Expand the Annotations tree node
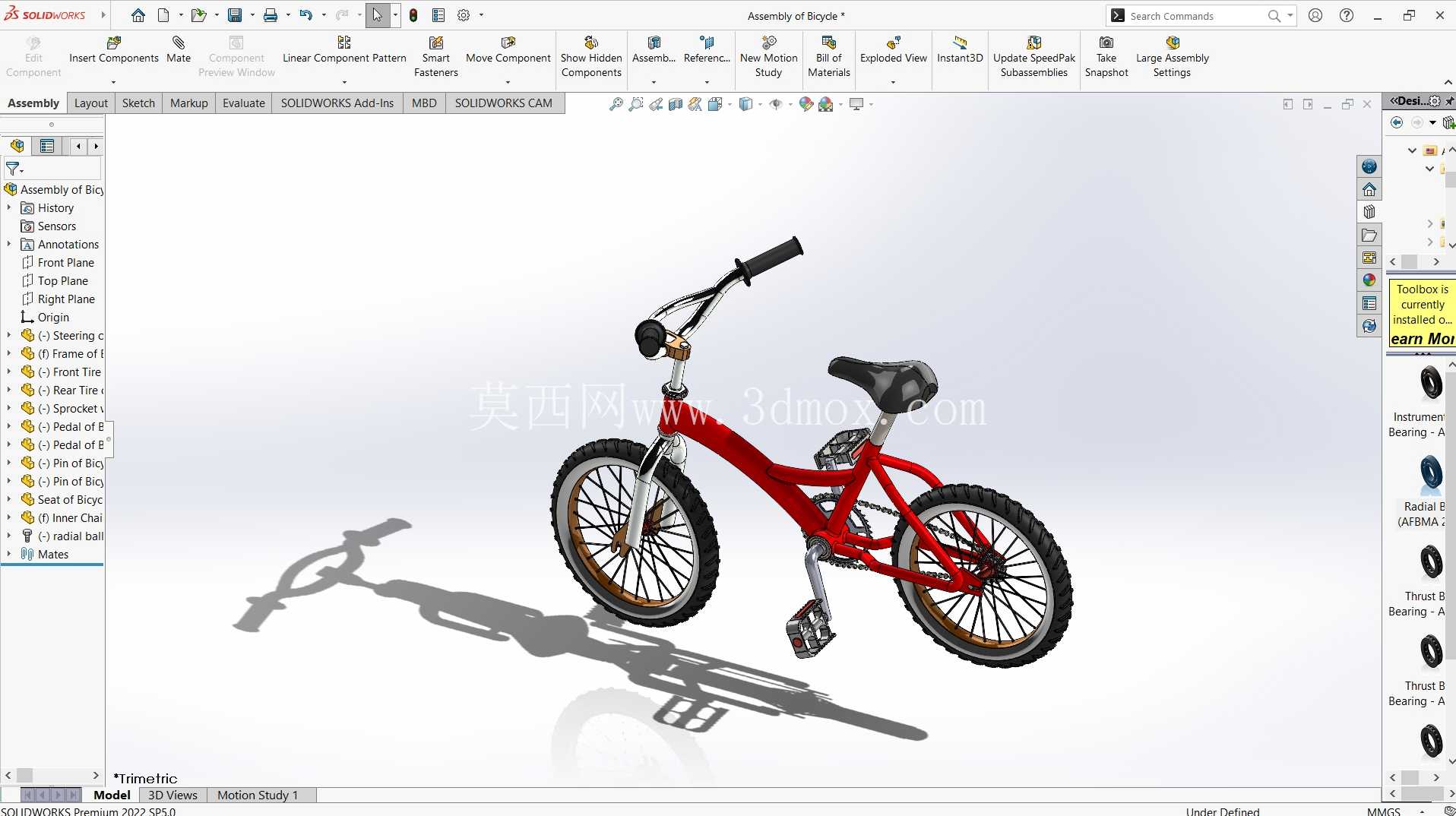 click(x=9, y=244)
